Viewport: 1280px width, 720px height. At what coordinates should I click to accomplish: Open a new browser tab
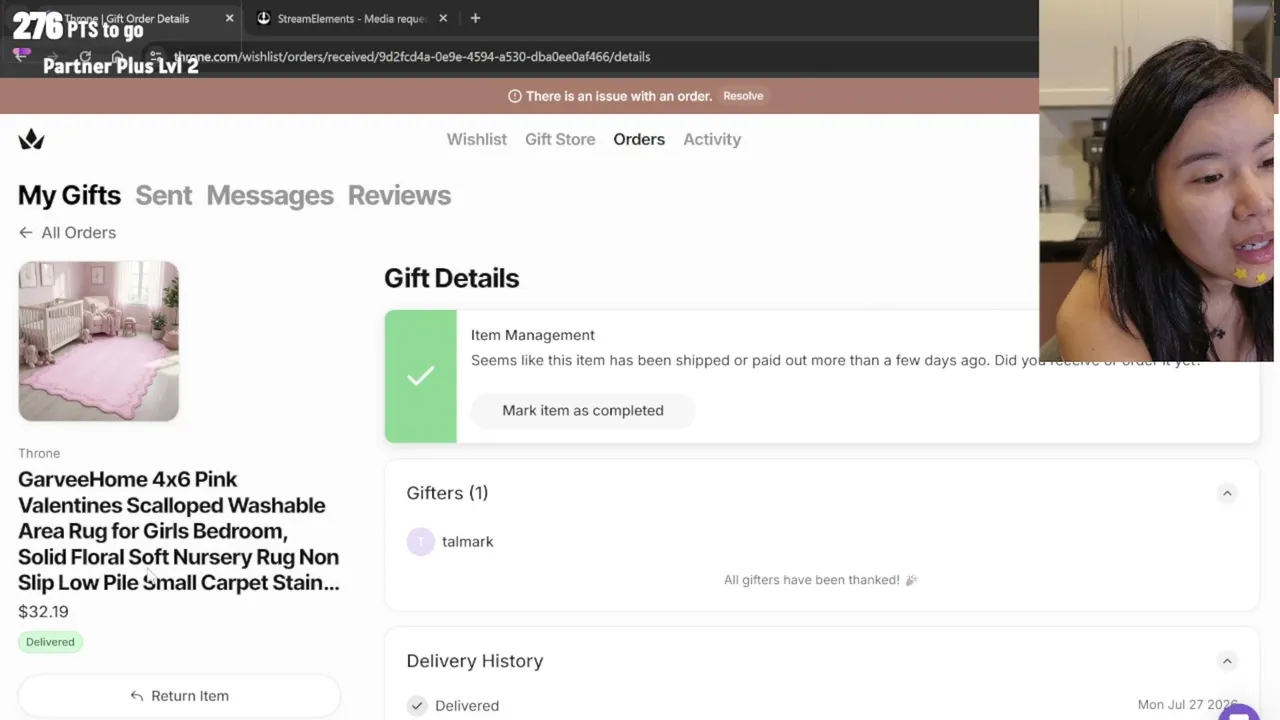pos(475,18)
